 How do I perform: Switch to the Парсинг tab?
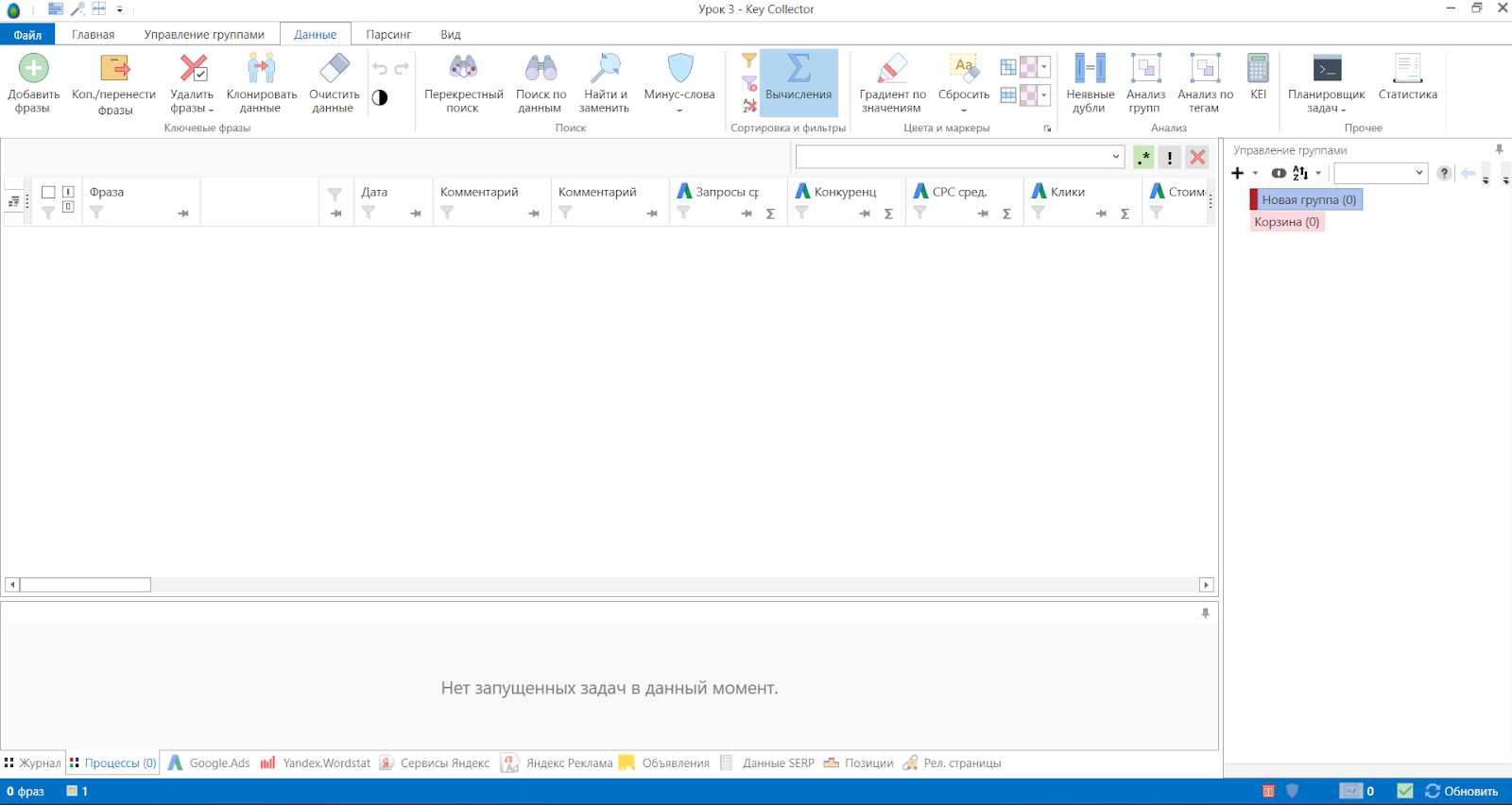click(x=388, y=35)
